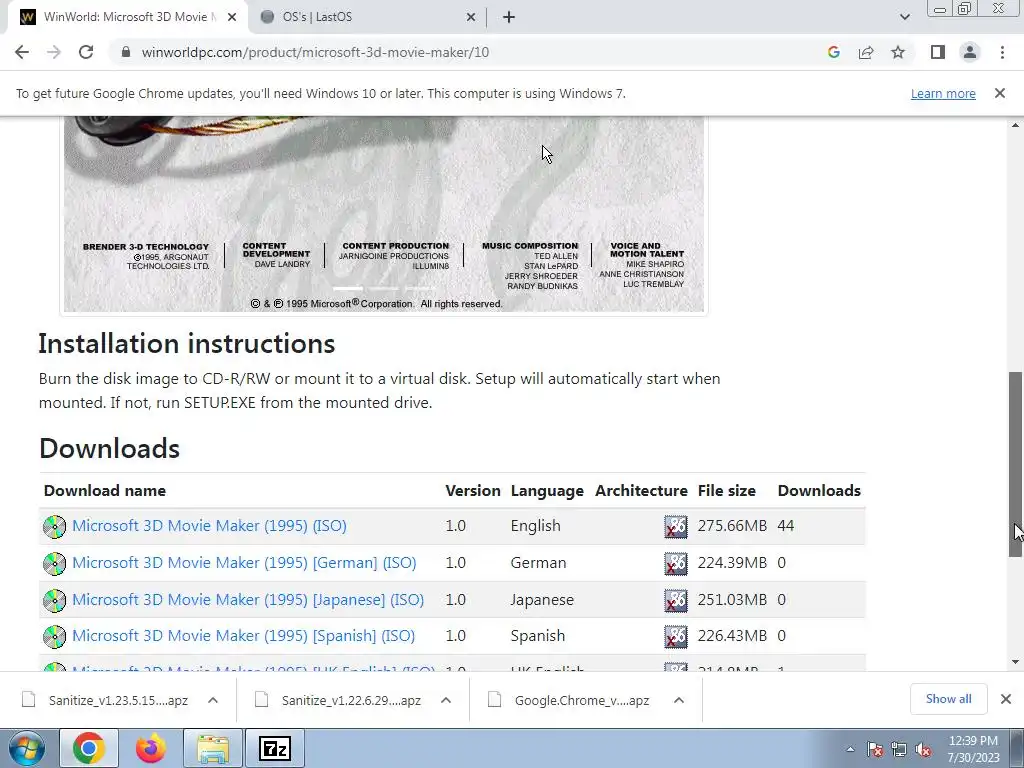Open the [Japanese] ISO download link
Screen dimensions: 1024x768
pos(248,600)
